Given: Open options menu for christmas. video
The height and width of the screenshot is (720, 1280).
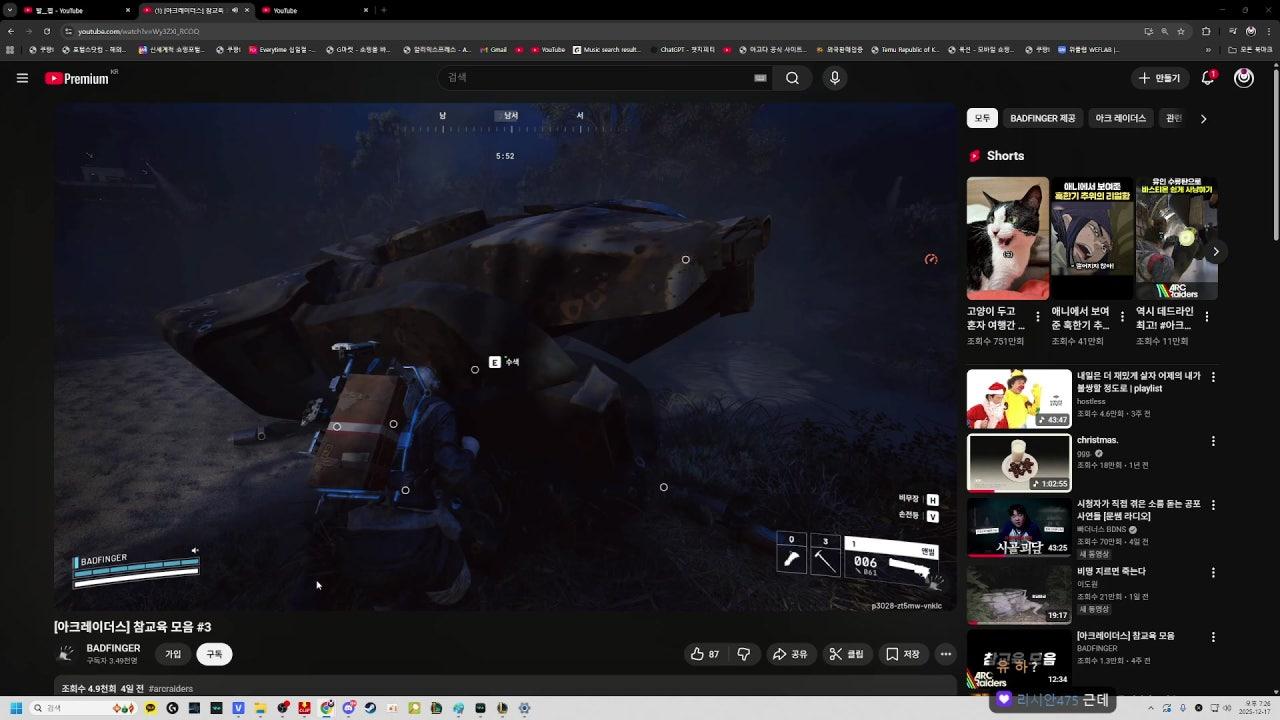Looking at the screenshot, I should click(1213, 441).
